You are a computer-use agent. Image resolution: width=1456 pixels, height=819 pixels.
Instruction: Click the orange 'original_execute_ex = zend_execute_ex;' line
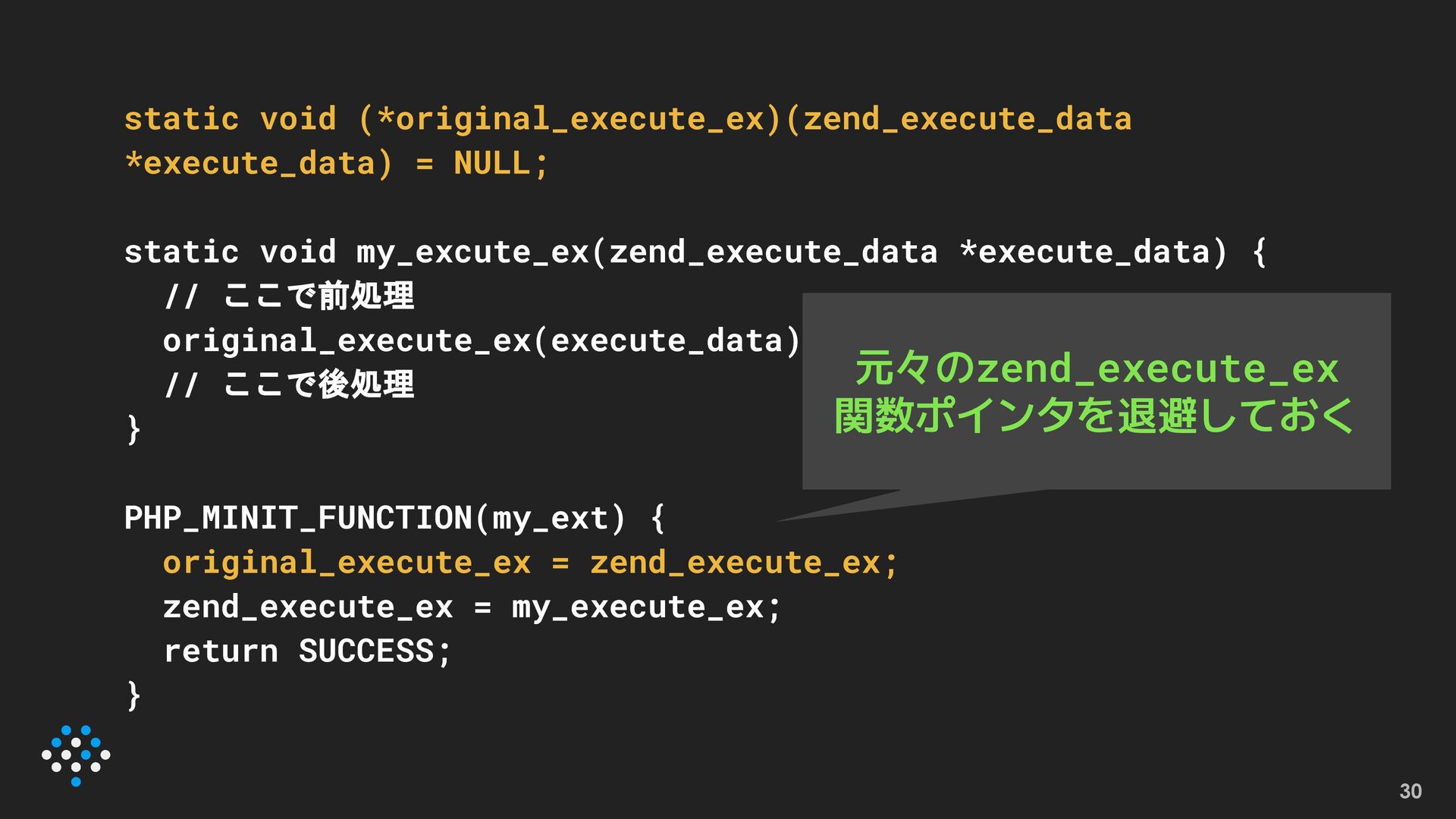click(530, 563)
